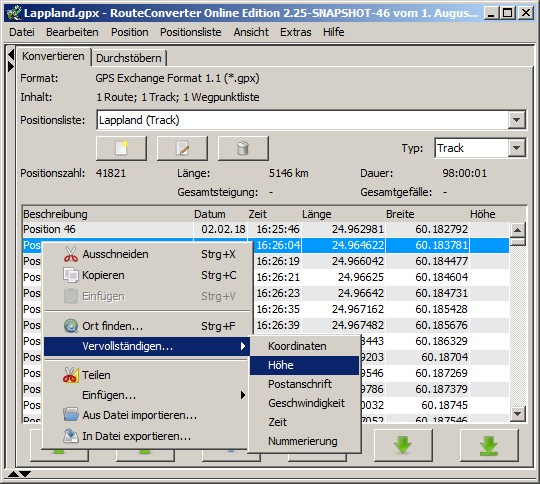Screen dimensions: 540x484
Task: Create a new position list button
Action: (121, 148)
